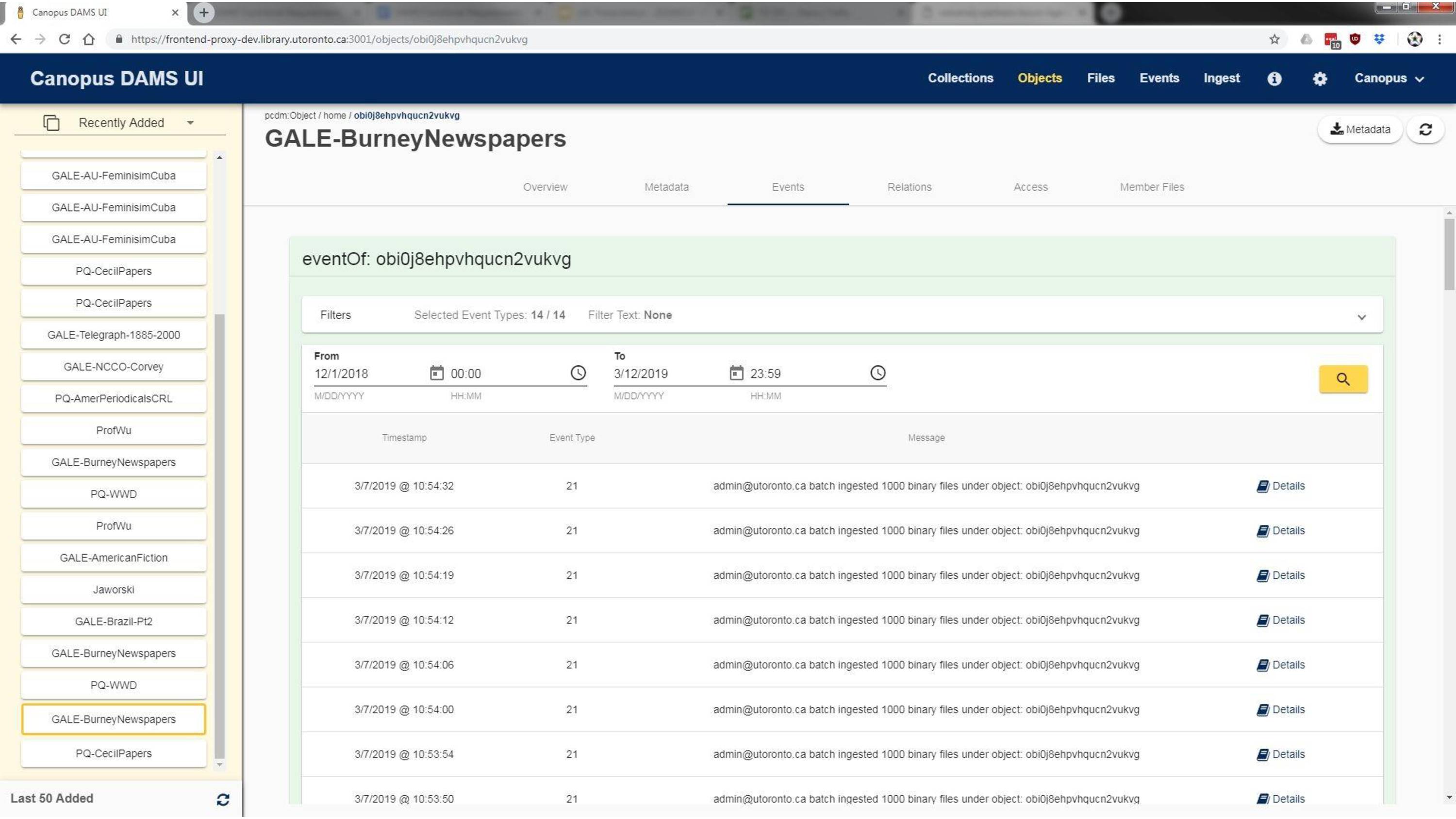
Task: Open Ingest in the top navigation
Action: 1222,78
